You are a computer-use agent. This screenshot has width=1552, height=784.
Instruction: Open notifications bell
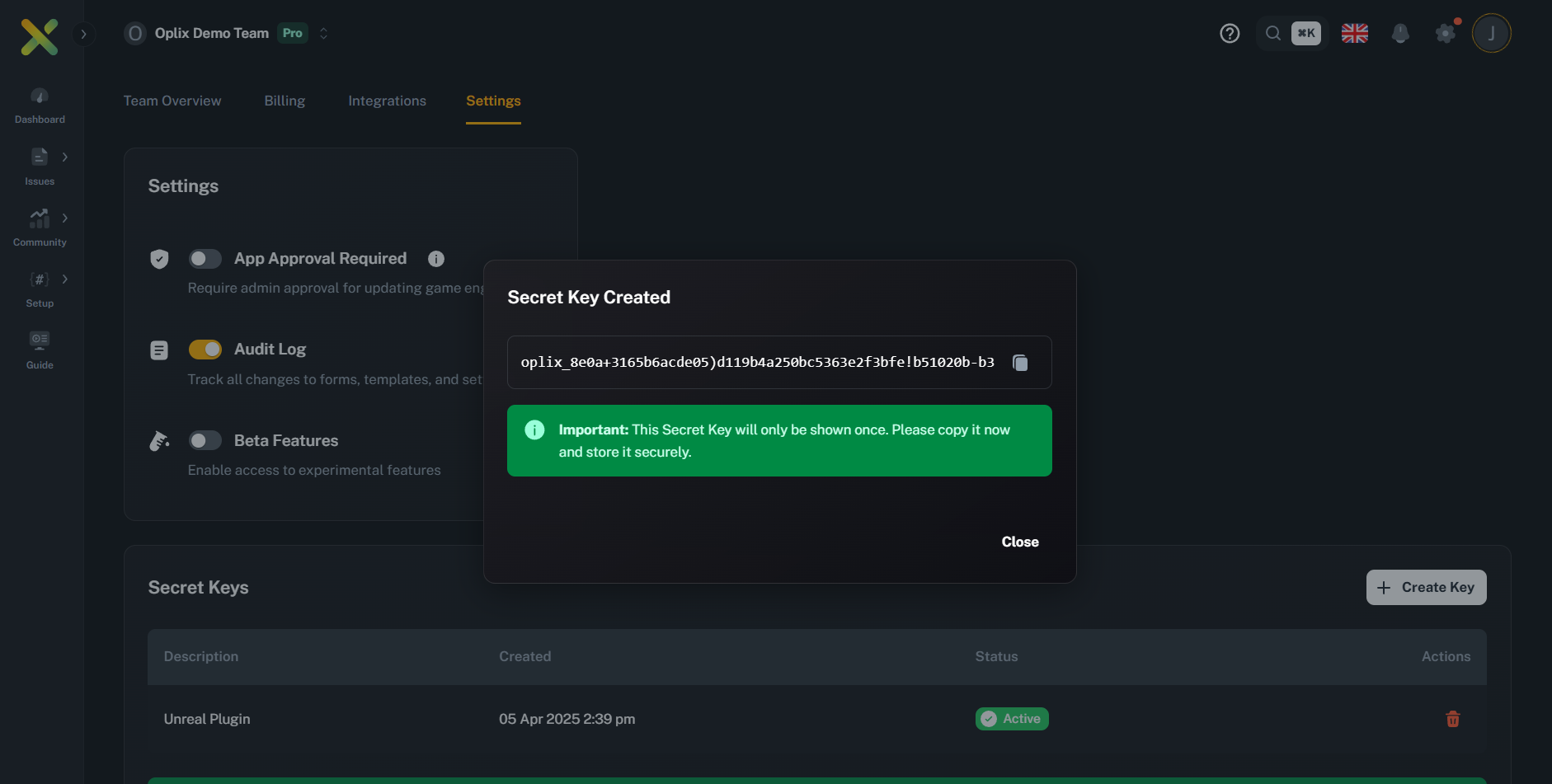coord(1399,33)
